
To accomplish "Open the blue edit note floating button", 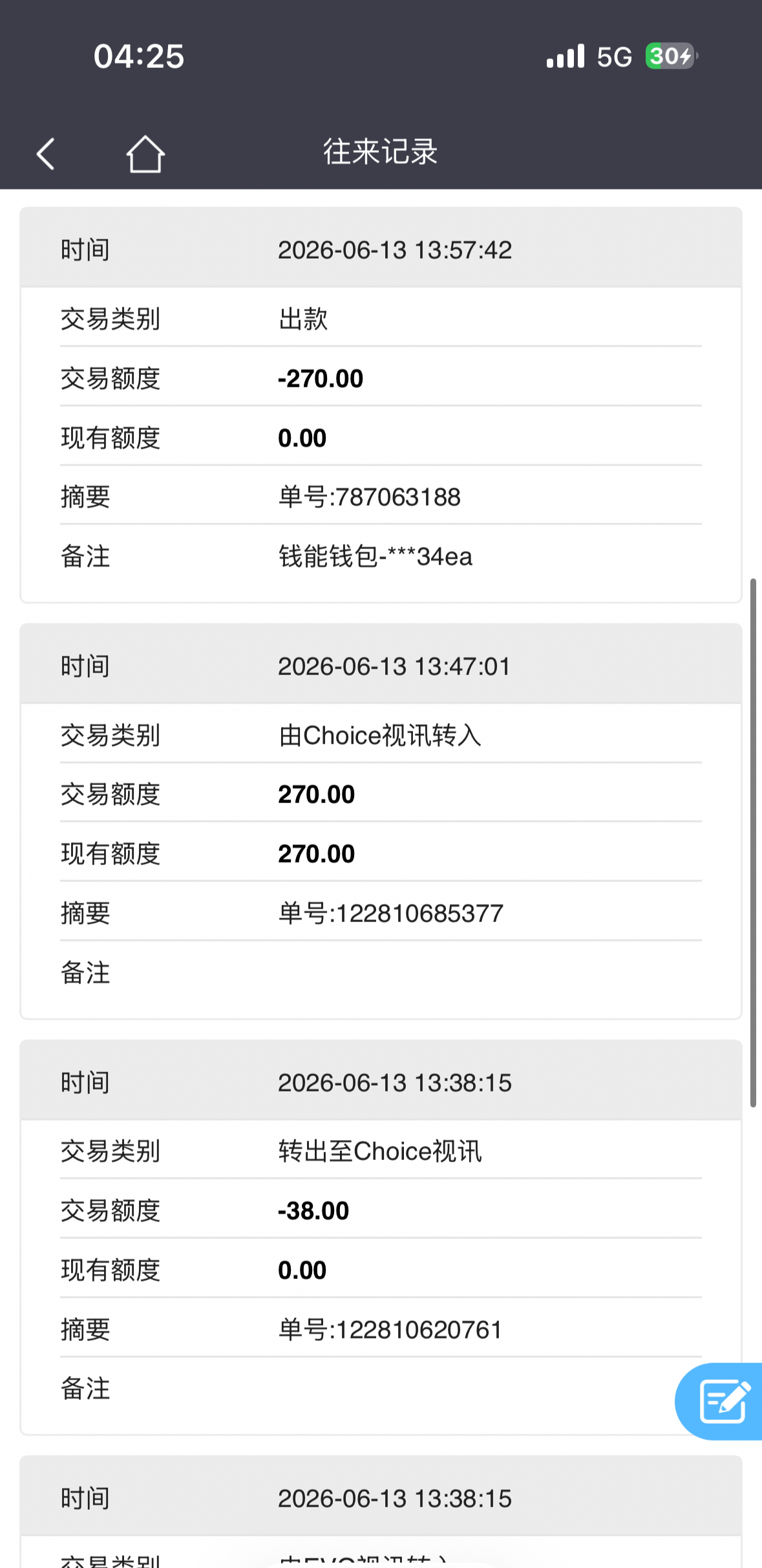I will pyautogui.click(x=719, y=1401).
